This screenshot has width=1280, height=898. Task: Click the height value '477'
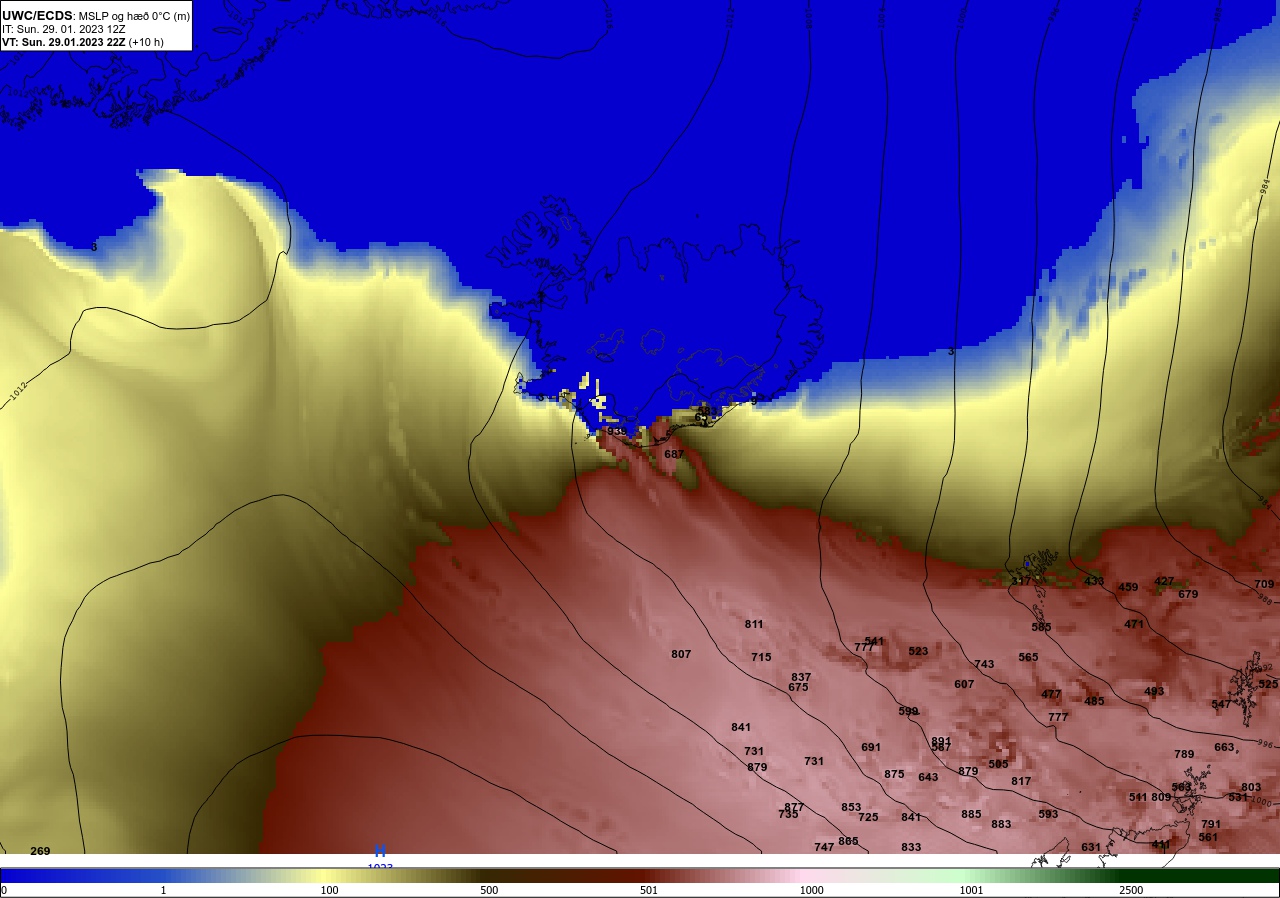pyautogui.click(x=1051, y=694)
